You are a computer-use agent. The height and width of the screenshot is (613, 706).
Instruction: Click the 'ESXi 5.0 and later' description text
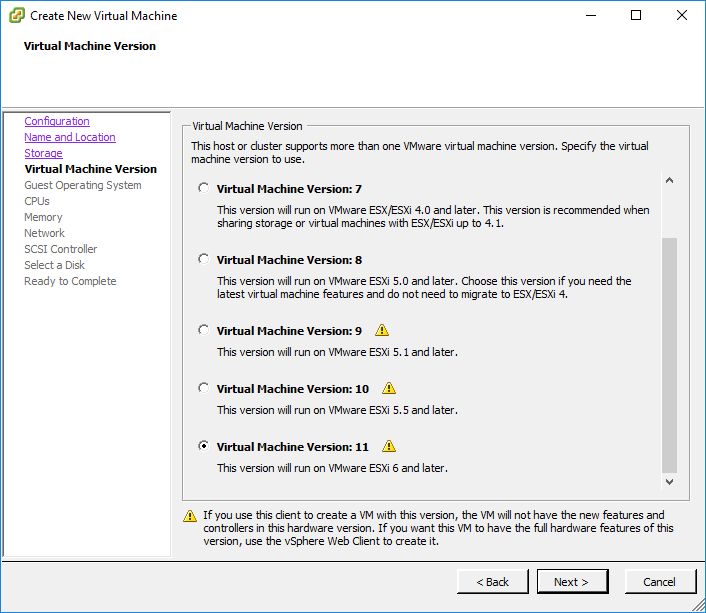tap(424, 287)
